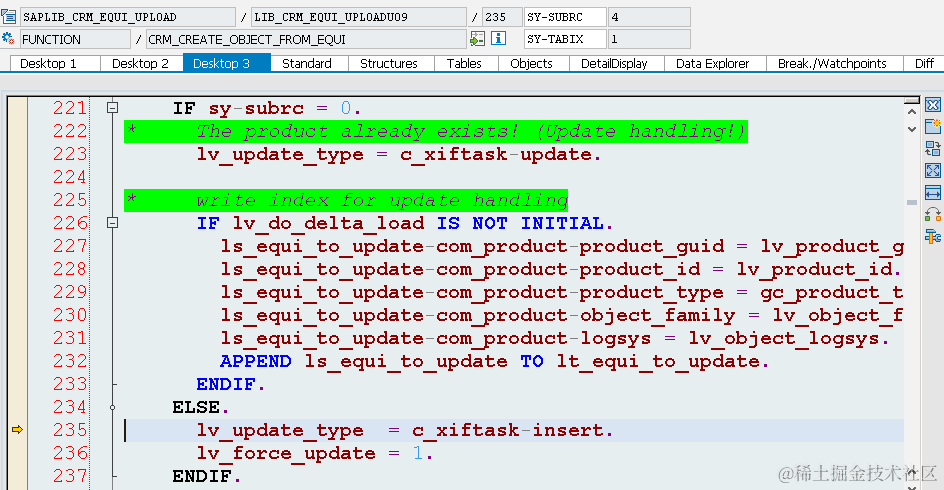Click the ENDIF statement on line 233
Screen dimensions: 944x490
tap(231, 384)
